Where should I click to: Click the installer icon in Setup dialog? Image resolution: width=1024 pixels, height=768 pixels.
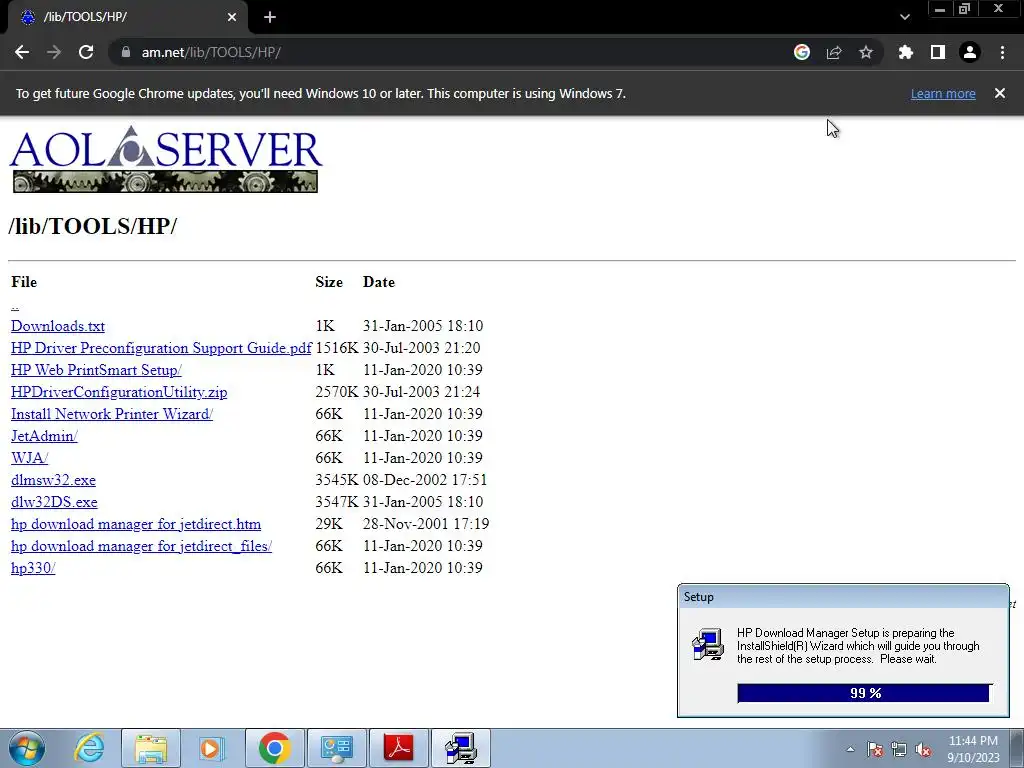click(708, 645)
